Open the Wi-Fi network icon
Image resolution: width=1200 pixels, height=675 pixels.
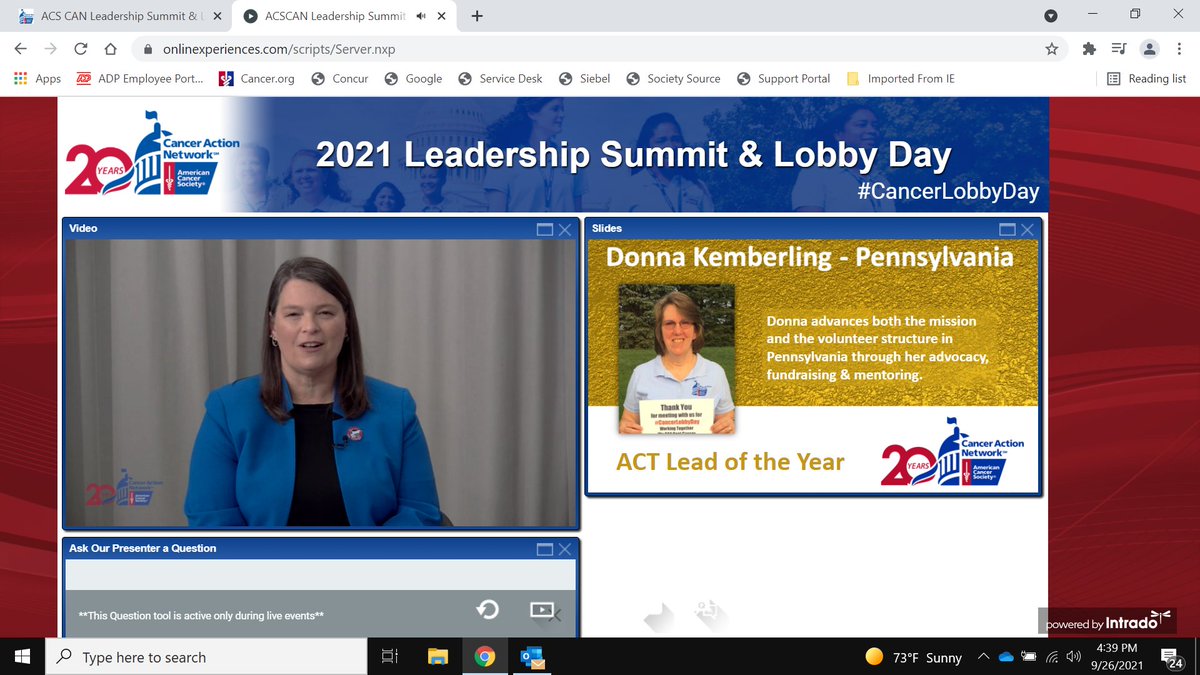pos(1052,657)
